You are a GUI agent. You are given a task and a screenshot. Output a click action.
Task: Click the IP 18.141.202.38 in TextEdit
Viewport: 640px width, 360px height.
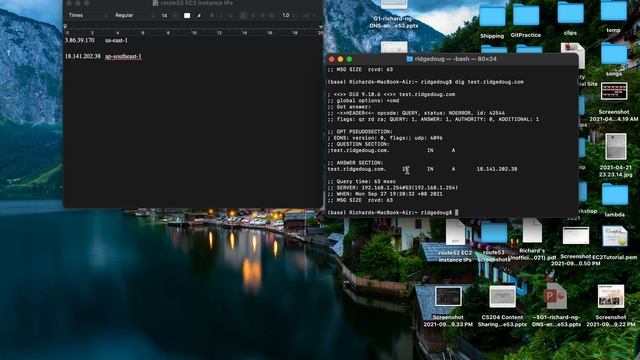tap(82, 56)
